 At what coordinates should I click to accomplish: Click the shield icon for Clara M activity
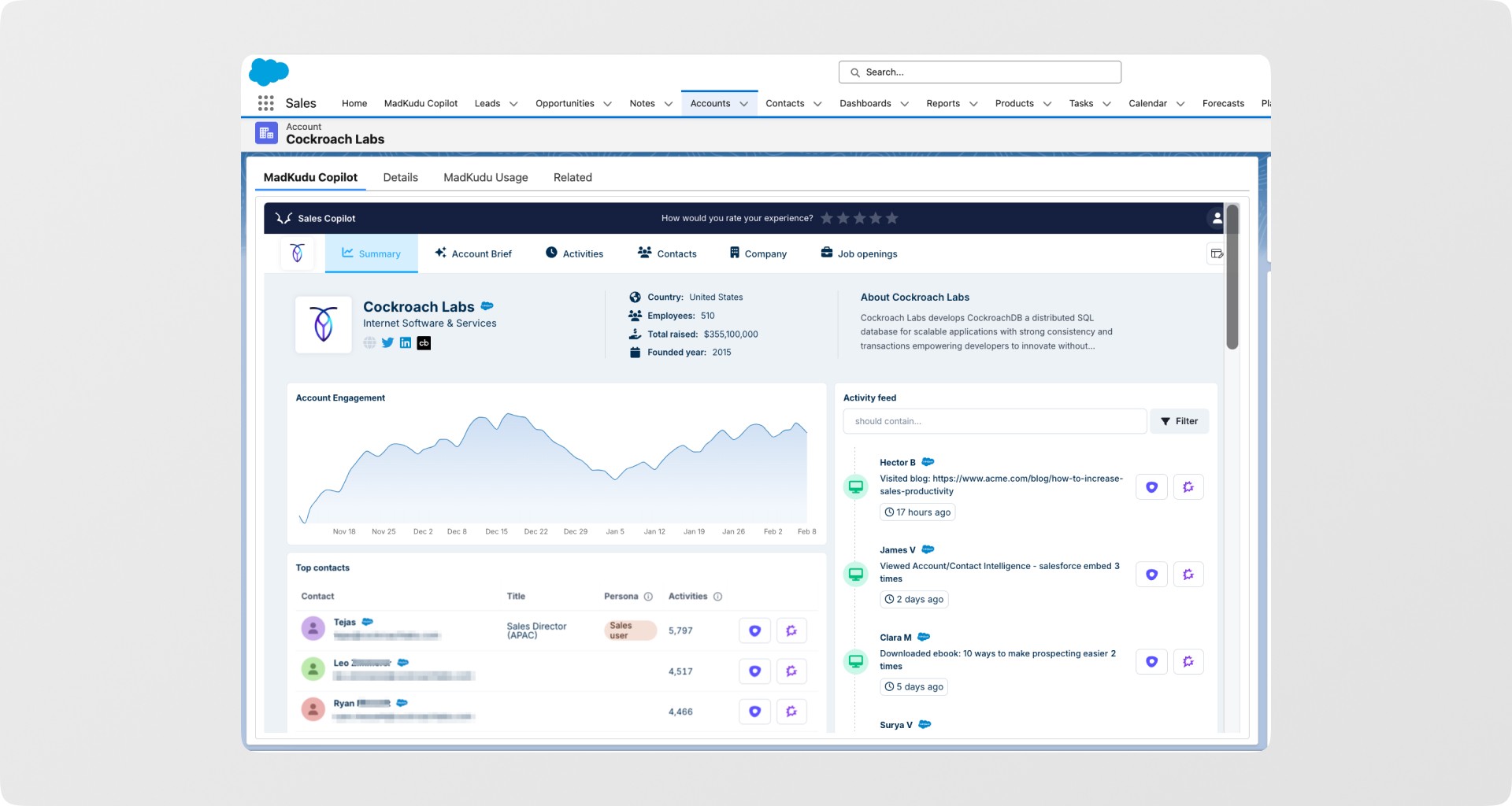[x=1151, y=662]
